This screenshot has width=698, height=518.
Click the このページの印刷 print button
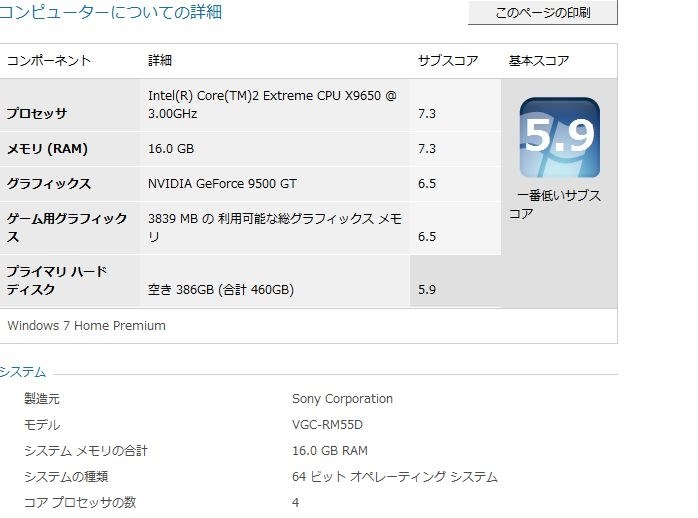tap(543, 12)
